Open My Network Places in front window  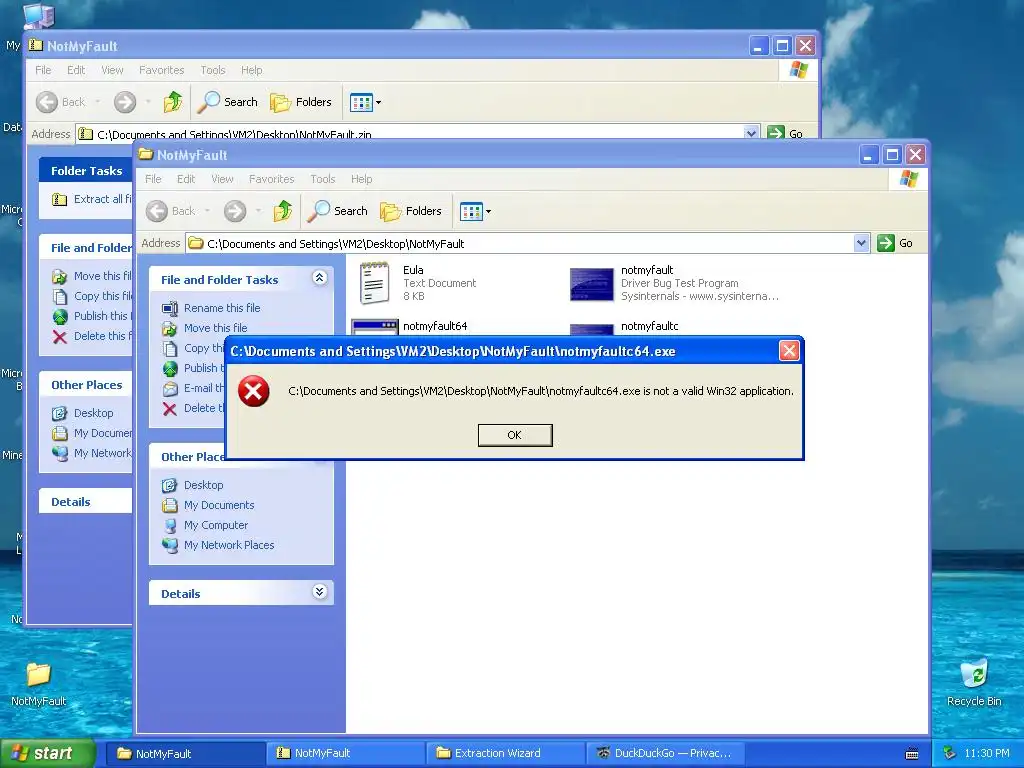[229, 545]
